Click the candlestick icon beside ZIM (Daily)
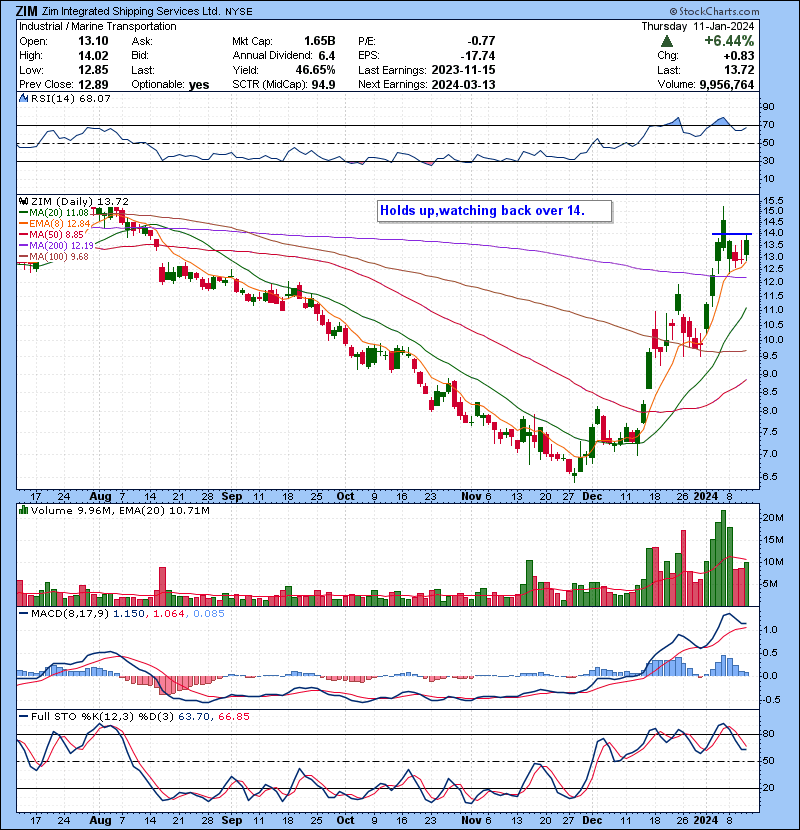800x830 pixels. (23, 201)
